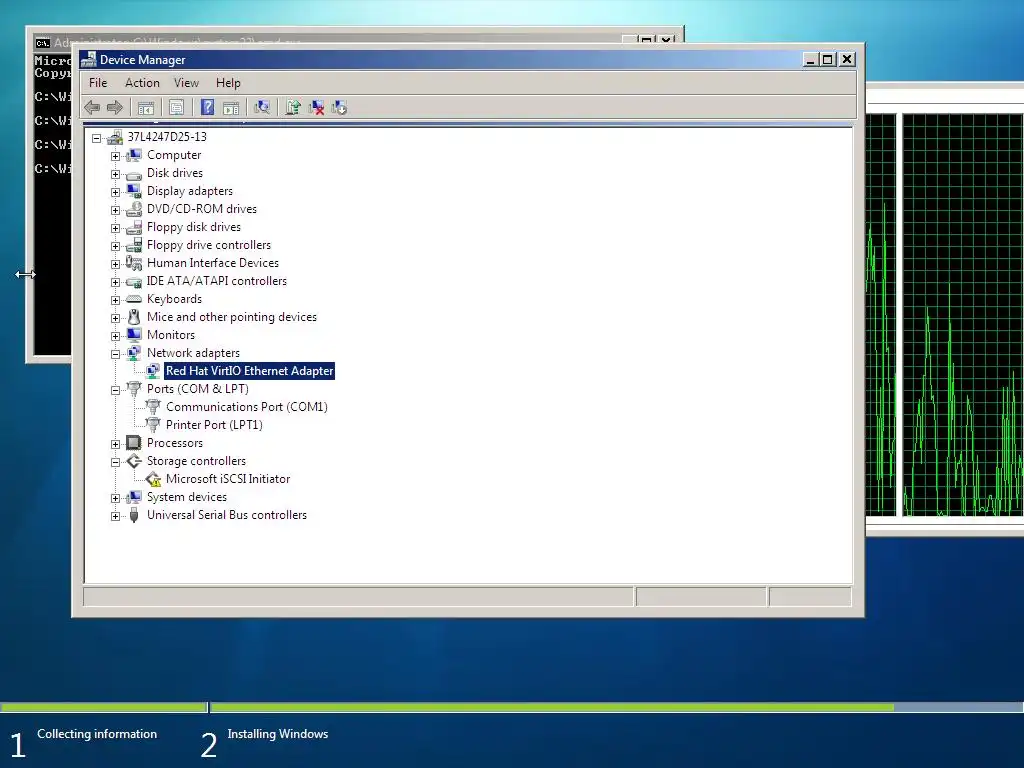The width and height of the screenshot is (1024, 768).
Task: Click the Installing Windows progress bar
Action: tap(616, 707)
